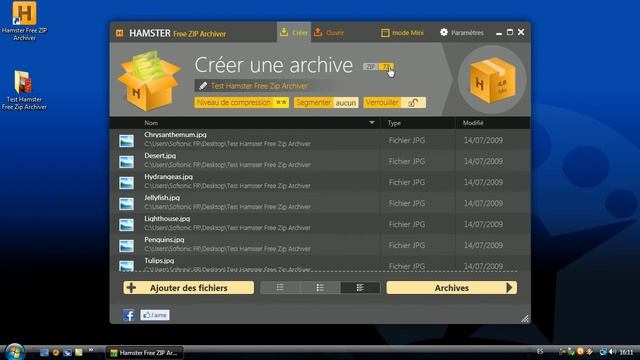Click the open box with files icon
Screen dimensions: 640x360
pyautogui.click(x=149, y=80)
